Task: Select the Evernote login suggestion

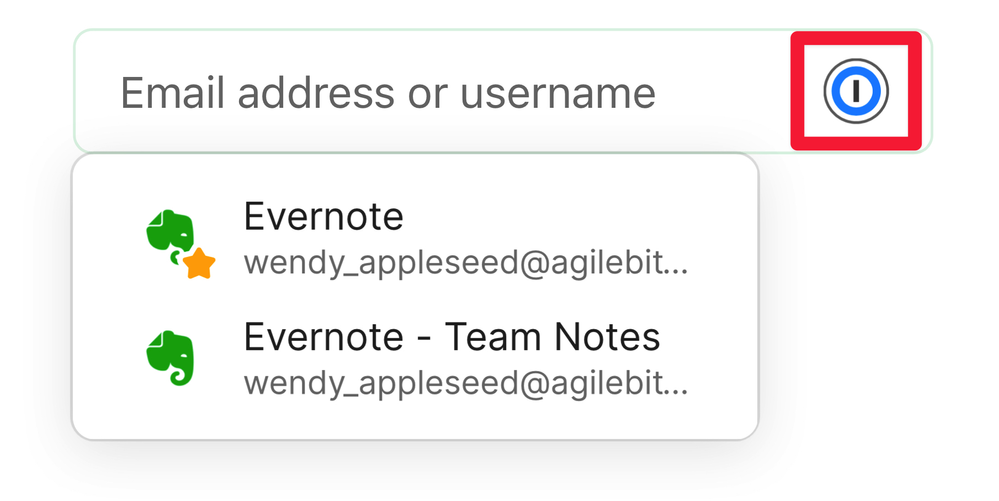Action: tap(414, 239)
